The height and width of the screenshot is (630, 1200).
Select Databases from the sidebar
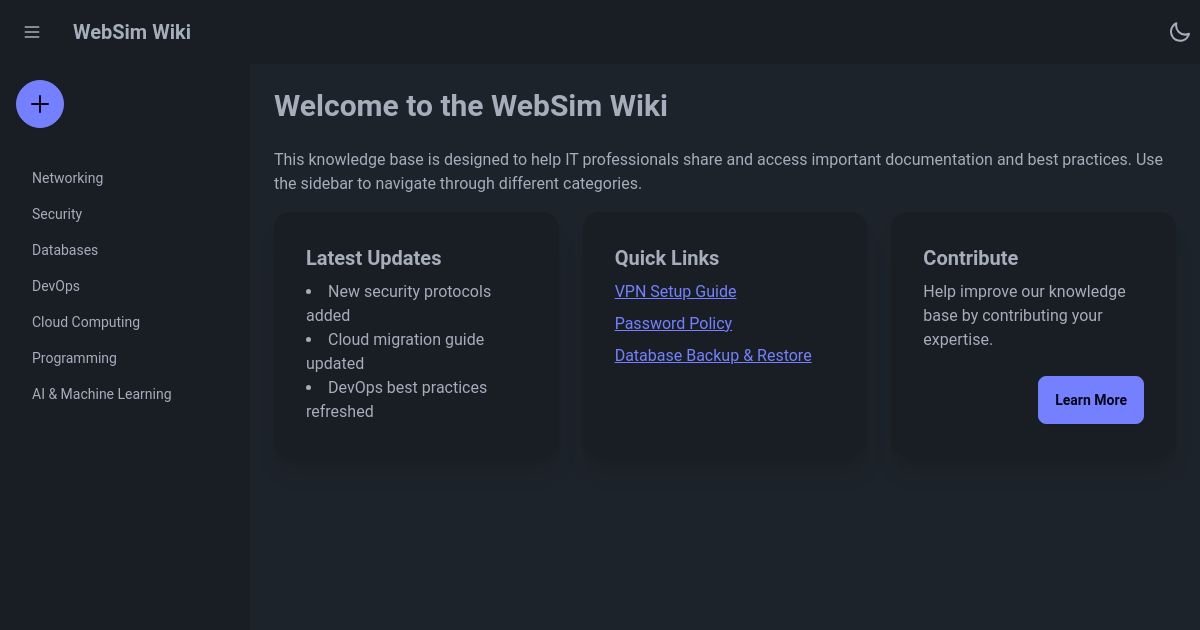[x=65, y=250]
